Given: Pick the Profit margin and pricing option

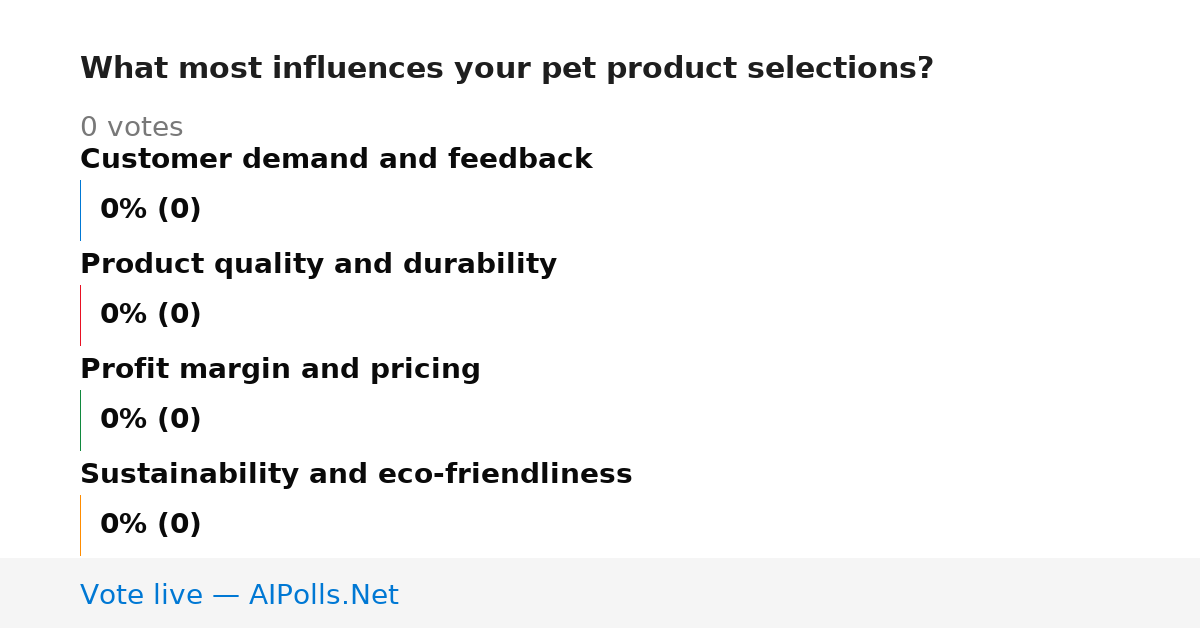Looking at the screenshot, I should point(280,369).
